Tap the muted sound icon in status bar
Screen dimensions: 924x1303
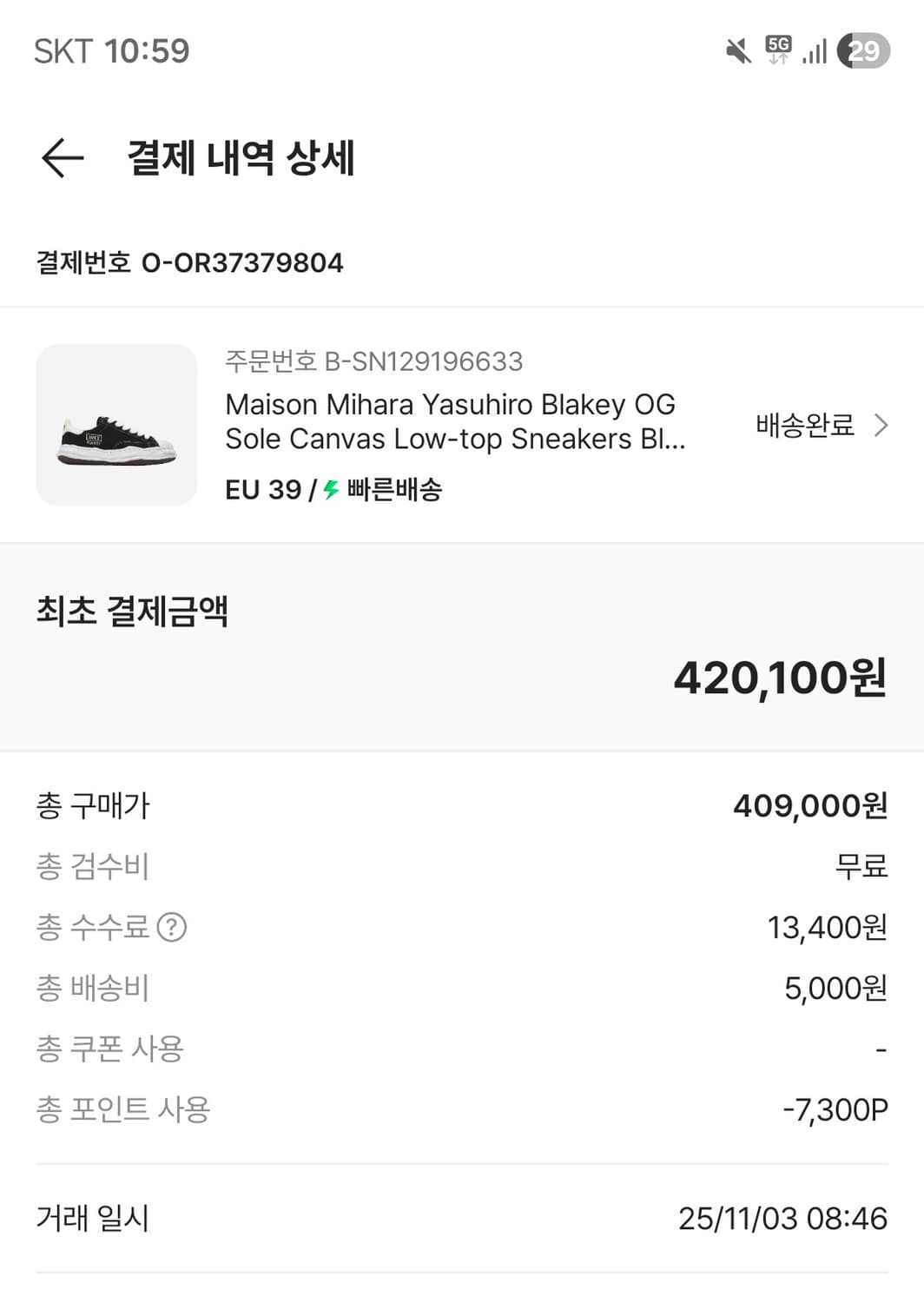(738, 51)
